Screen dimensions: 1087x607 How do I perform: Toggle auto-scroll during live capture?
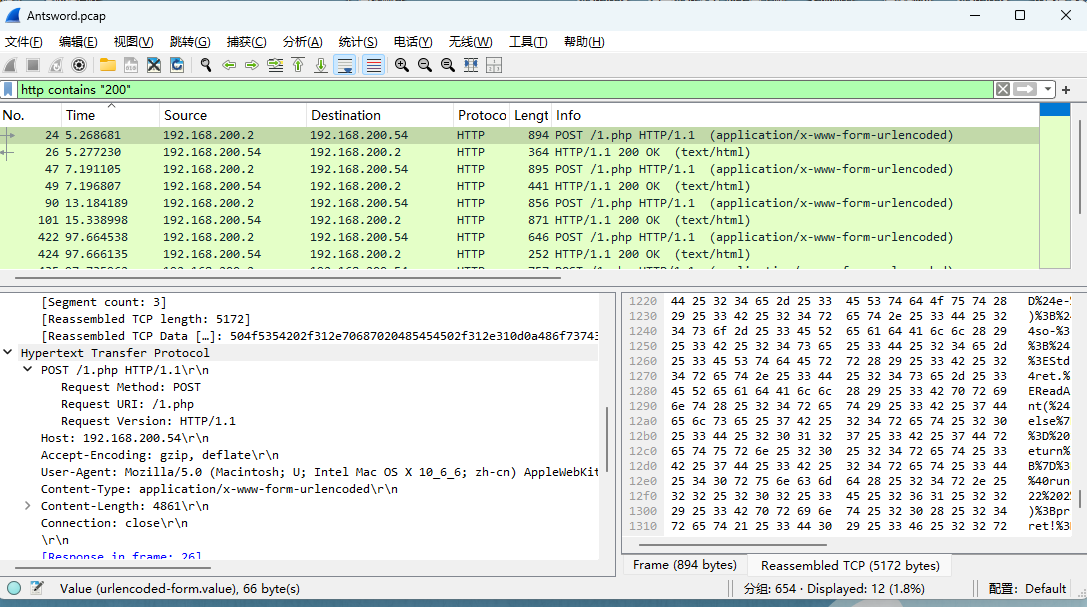345,65
